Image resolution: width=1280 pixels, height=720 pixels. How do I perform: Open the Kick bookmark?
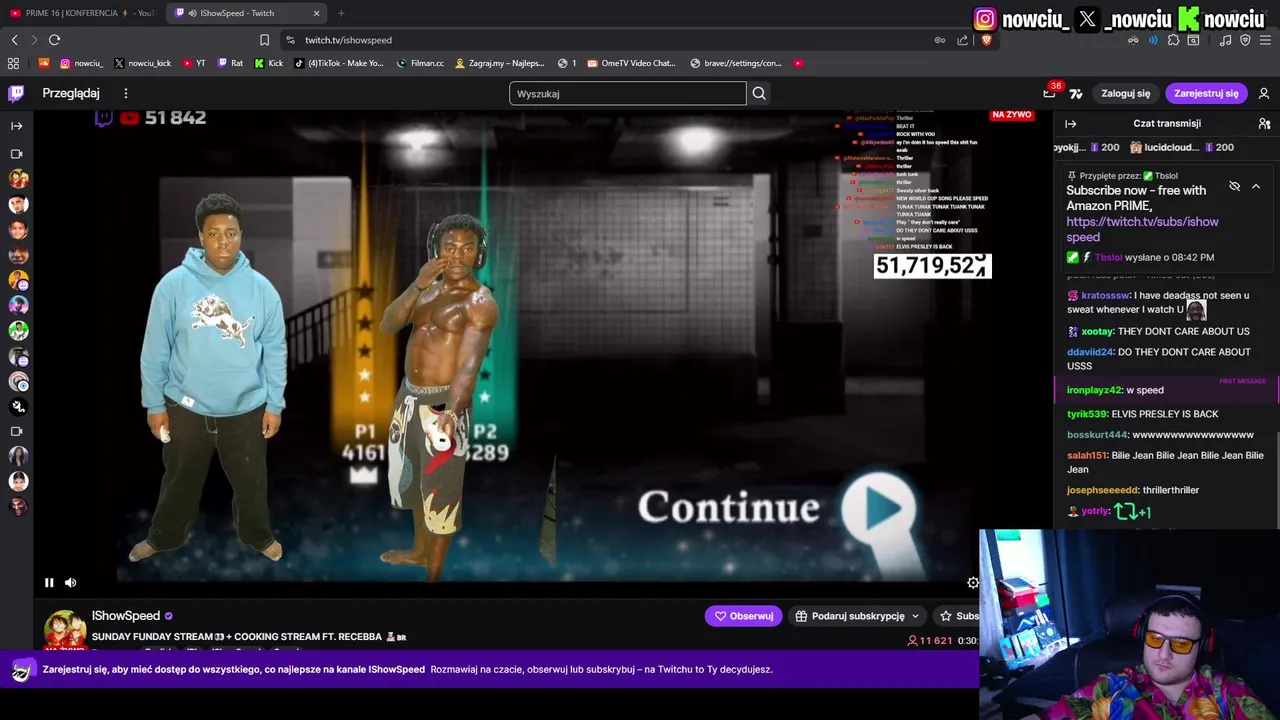[268, 63]
